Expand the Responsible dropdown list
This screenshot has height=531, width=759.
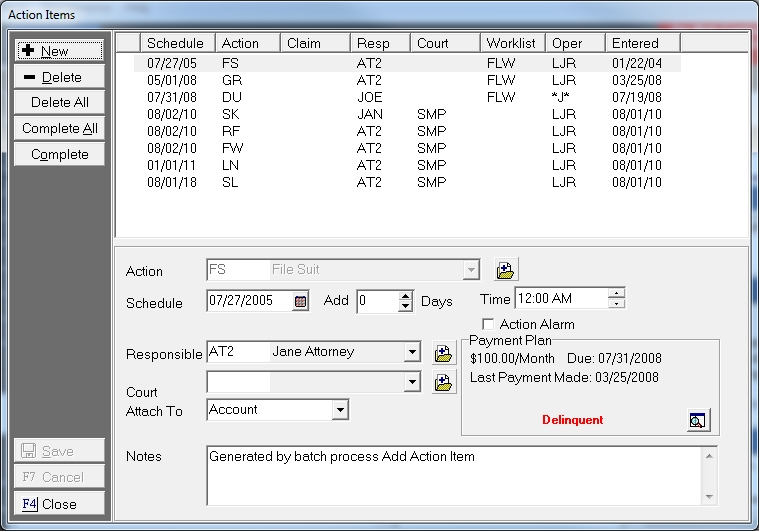pyautogui.click(x=412, y=352)
